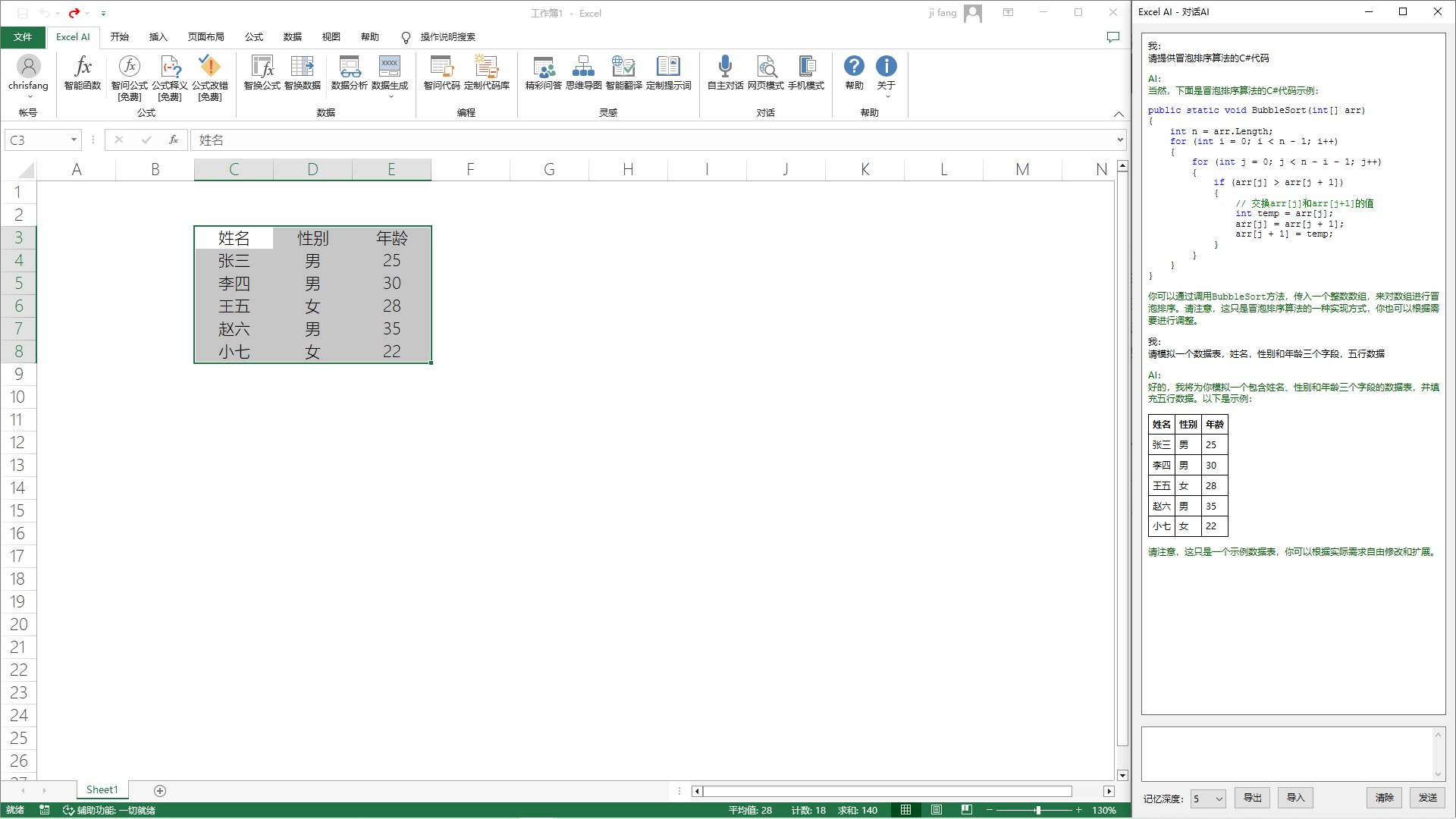The image size is (1456, 819).
Task: Switch to Page Layout view in the status bar
Action: coord(937,810)
